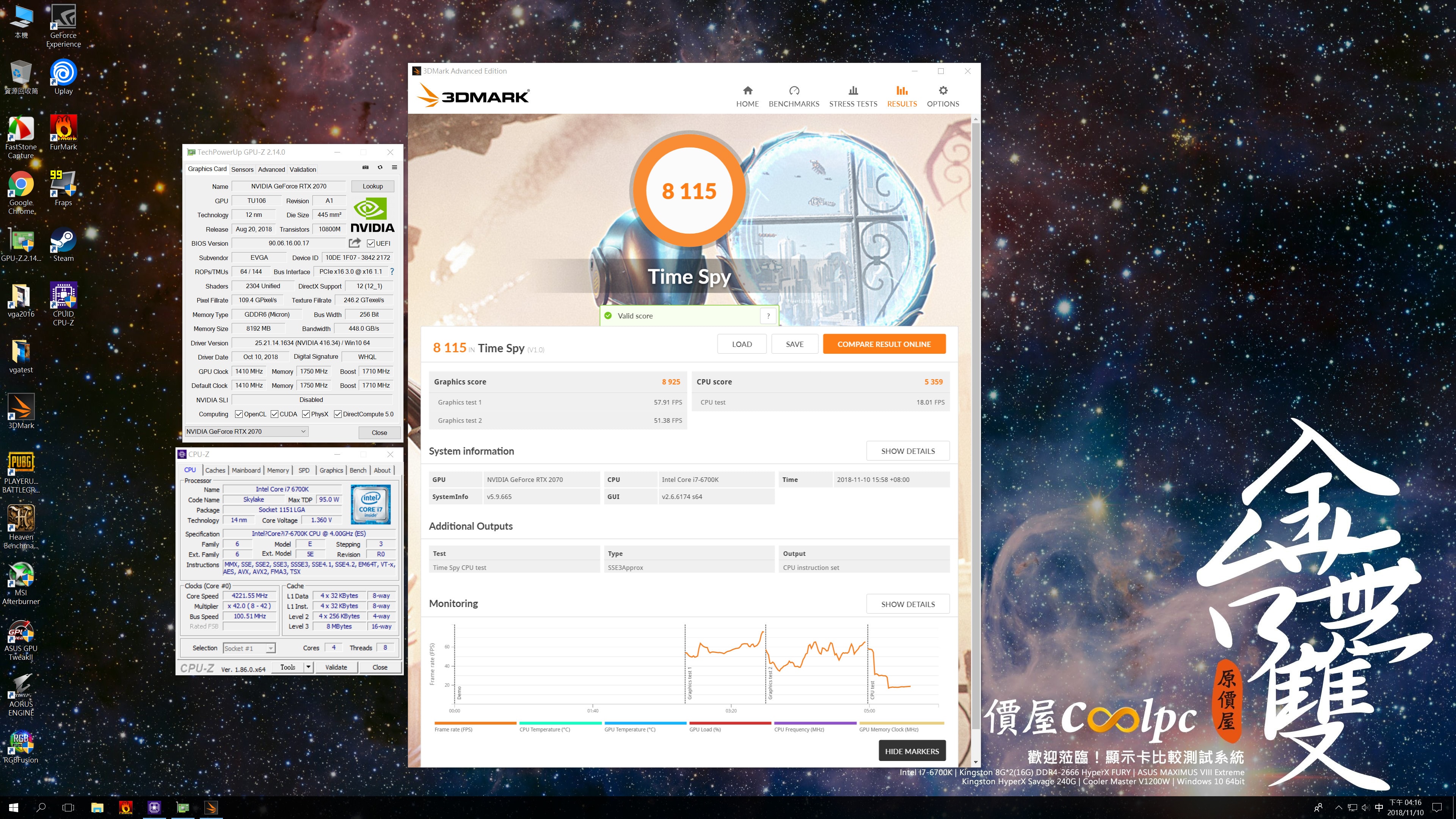Viewport: 1456px width, 819px height.
Task: Click Valid score question mark
Action: 767,316
